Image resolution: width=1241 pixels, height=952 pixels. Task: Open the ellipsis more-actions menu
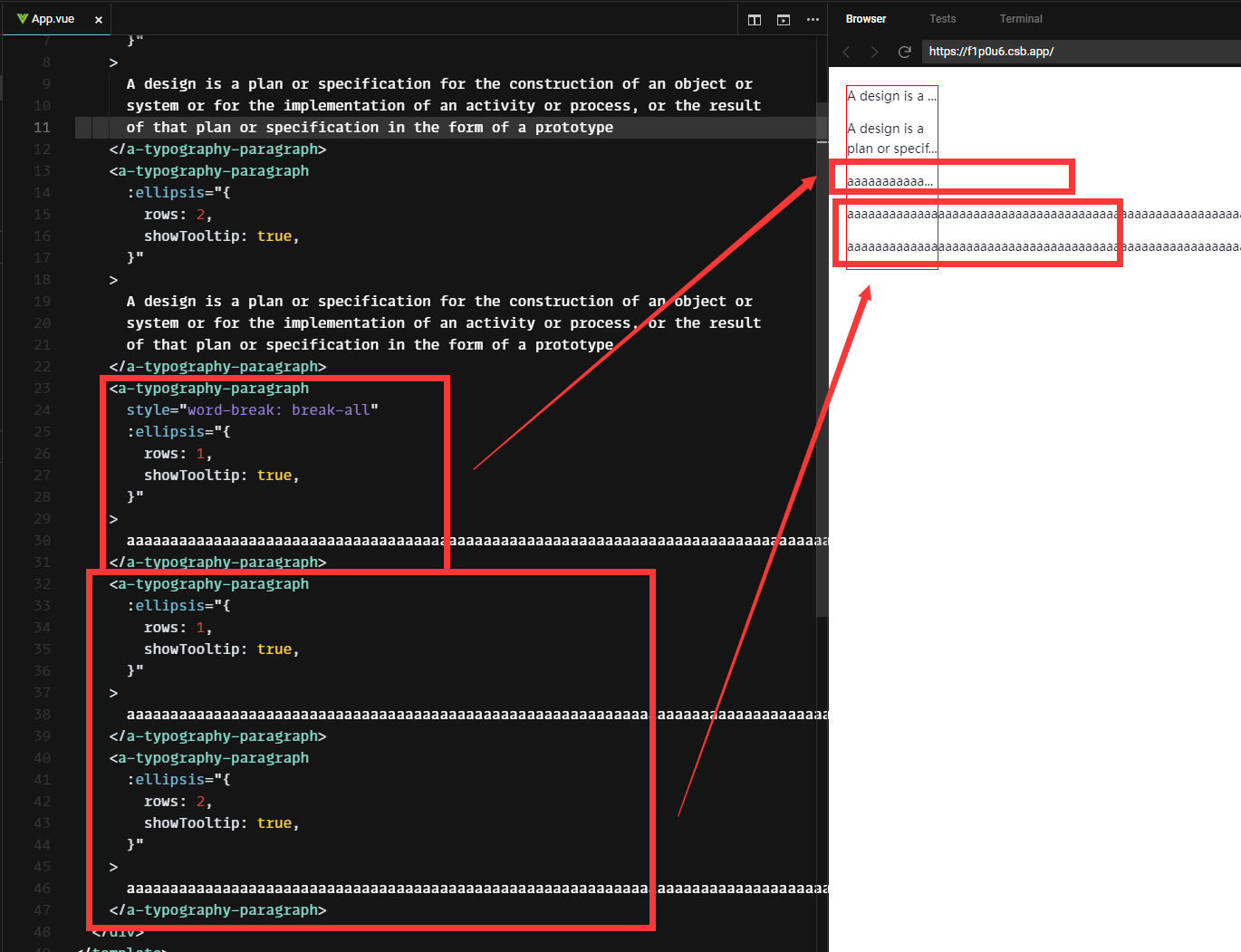tap(812, 19)
